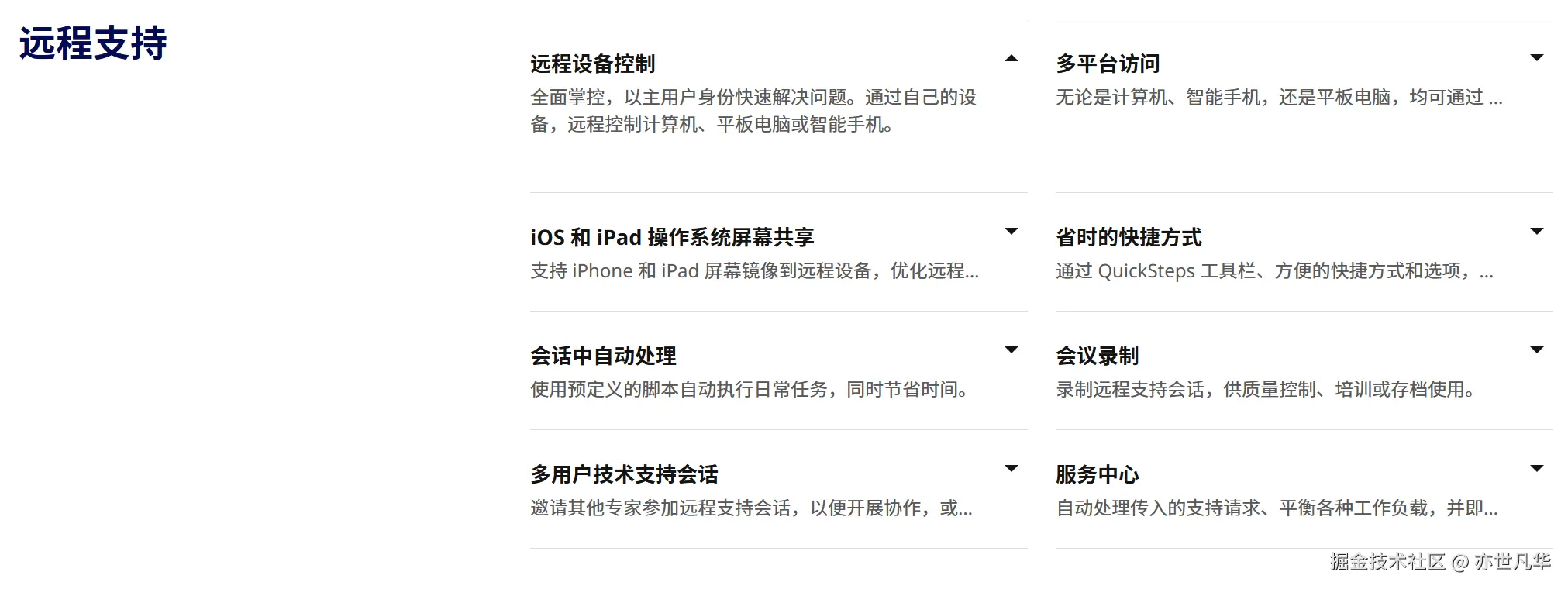Expand the 会议录制 arrow
1568x589 pixels.
pos(1536,350)
